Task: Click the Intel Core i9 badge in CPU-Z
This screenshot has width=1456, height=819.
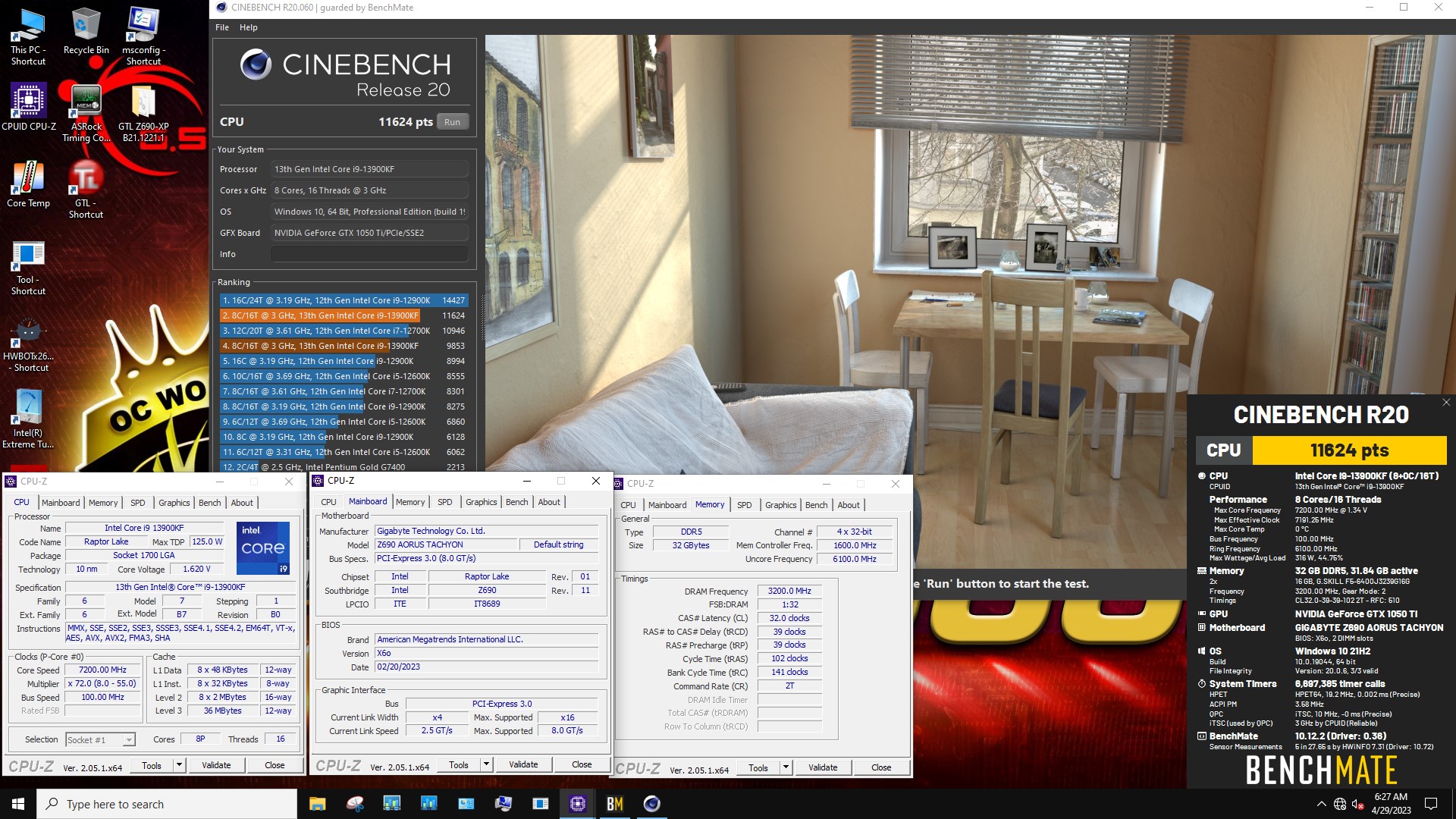Action: pyautogui.click(x=263, y=548)
